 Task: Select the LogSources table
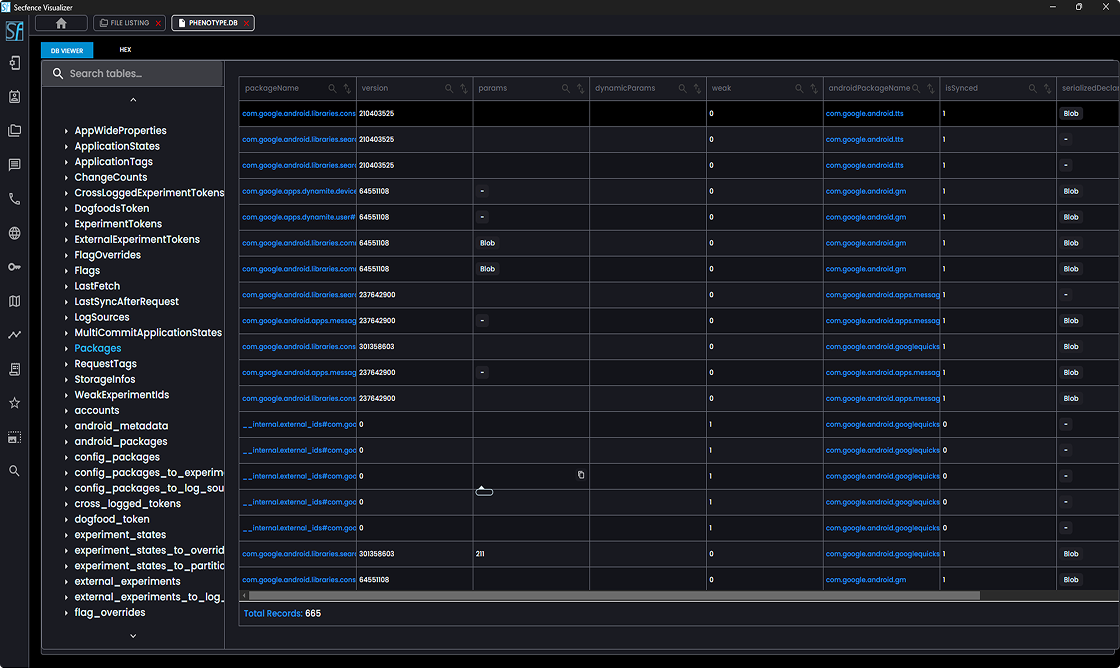(102, 317)
